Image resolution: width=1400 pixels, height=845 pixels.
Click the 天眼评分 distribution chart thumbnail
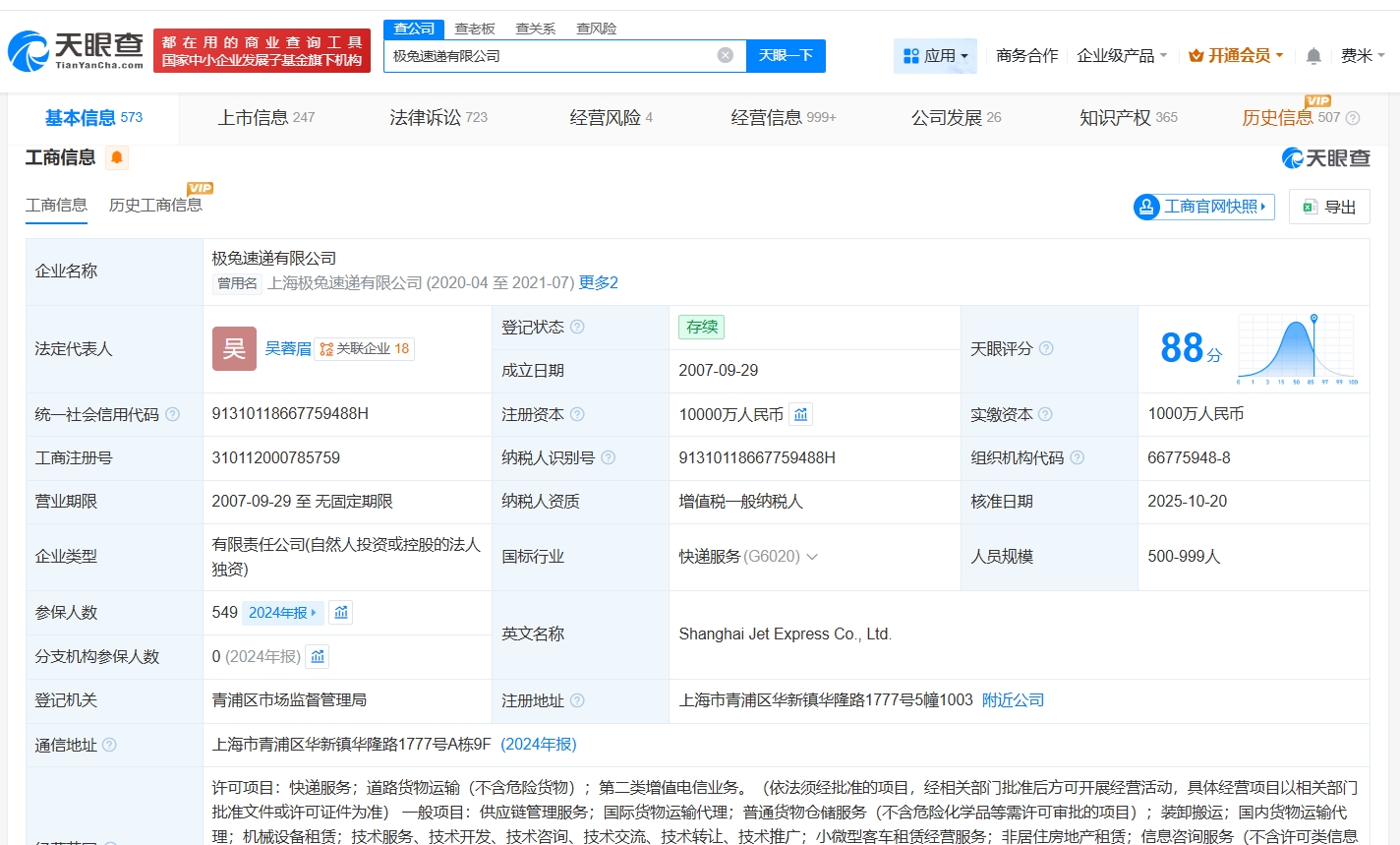tap(1298, 348)
